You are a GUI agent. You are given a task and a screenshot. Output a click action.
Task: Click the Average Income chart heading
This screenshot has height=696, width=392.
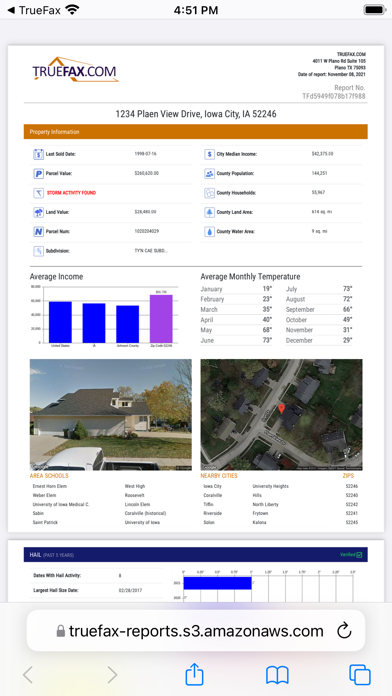tap(56, 277)
